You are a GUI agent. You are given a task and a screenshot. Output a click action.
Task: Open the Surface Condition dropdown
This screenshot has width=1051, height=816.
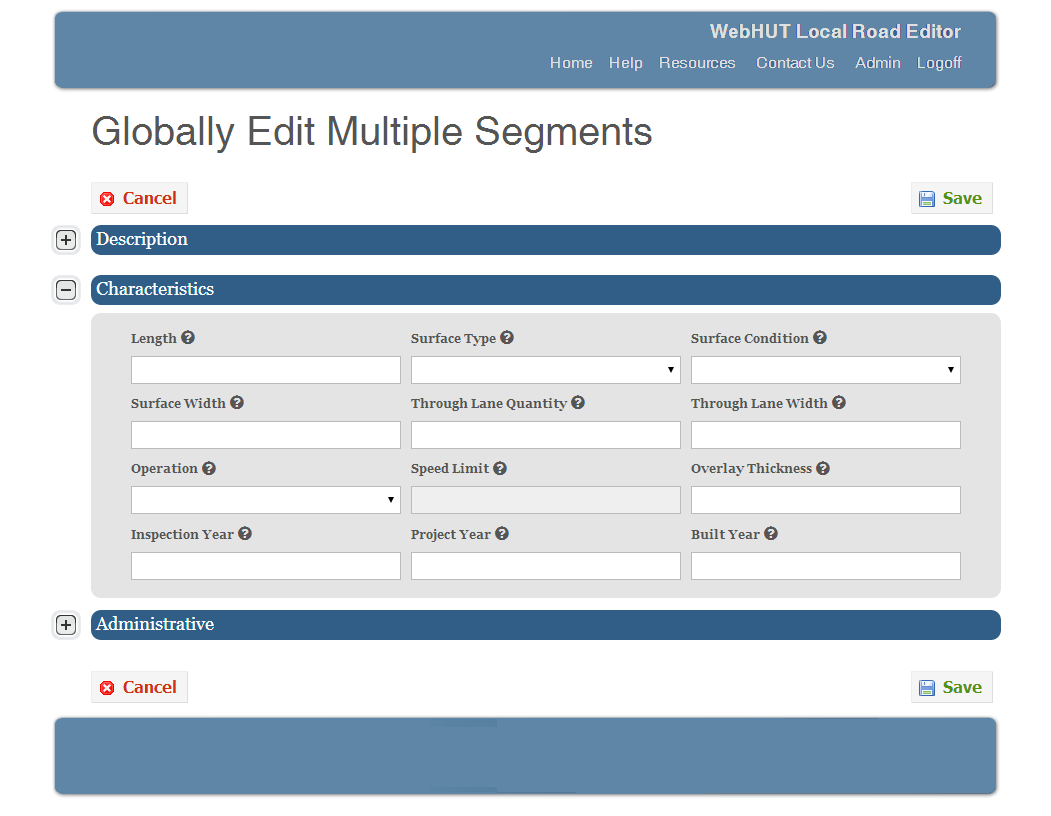(x=826, y=370)
